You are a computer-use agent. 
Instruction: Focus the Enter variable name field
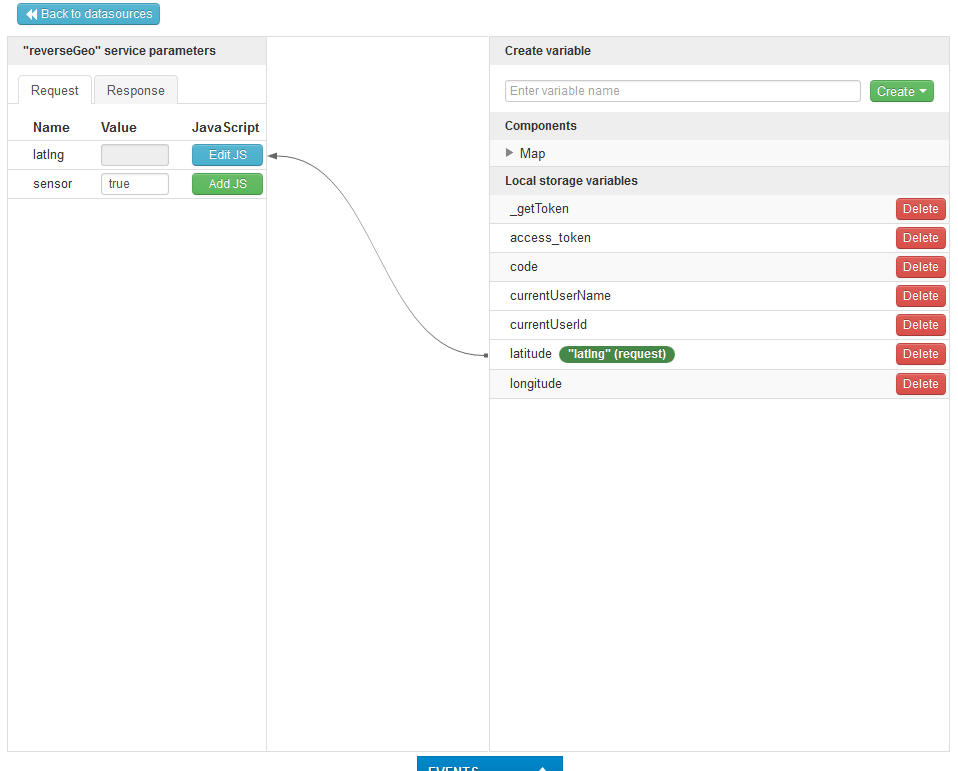coord(682,91)
